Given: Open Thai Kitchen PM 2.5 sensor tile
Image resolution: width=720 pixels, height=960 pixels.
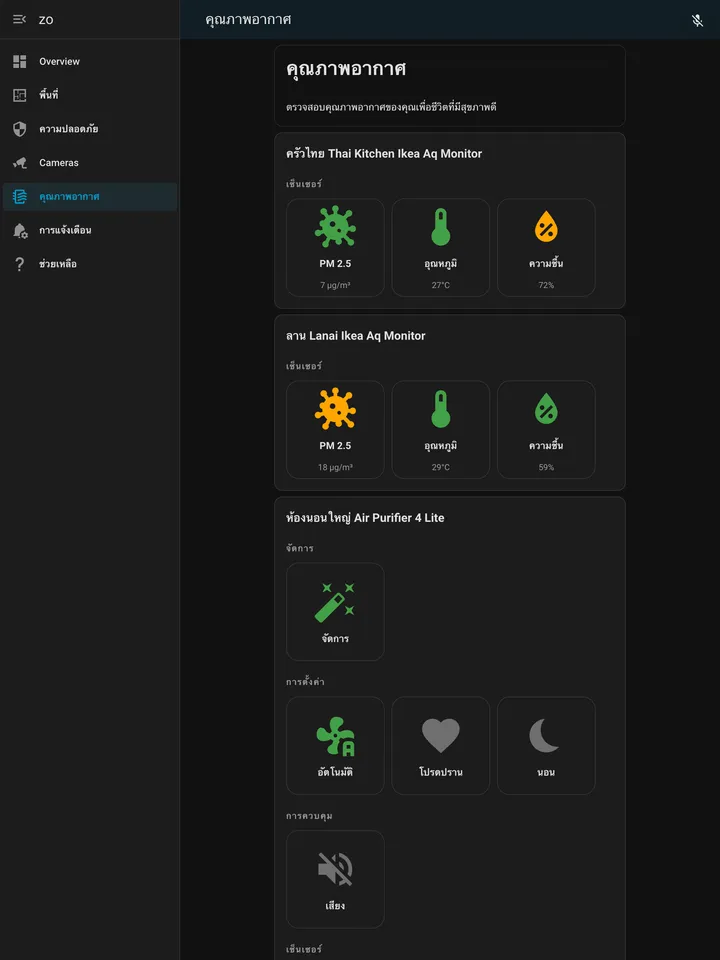Looking at the screenshot, I should [335, 247].
